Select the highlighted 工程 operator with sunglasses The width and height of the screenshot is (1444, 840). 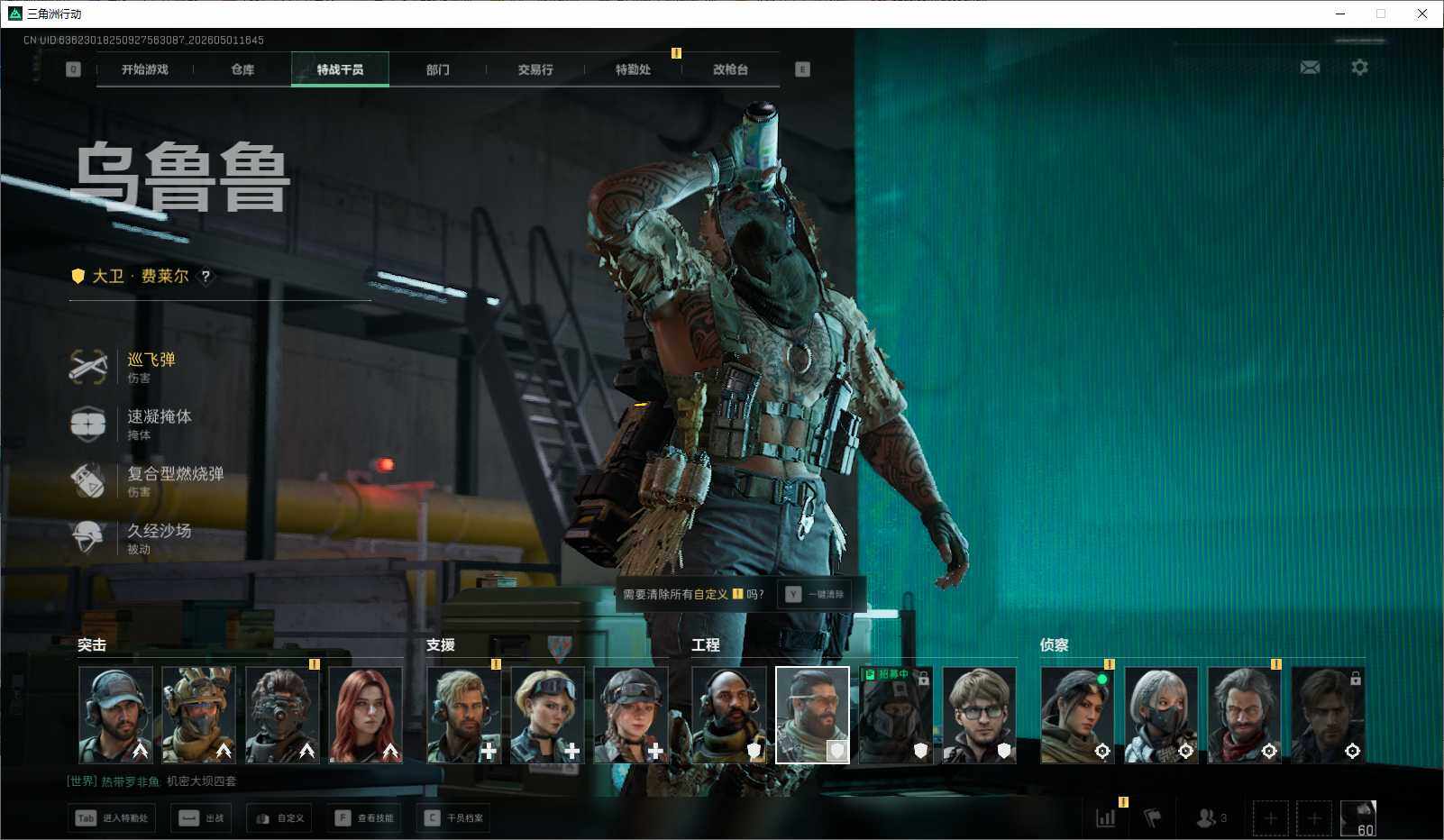pos(813,715)
